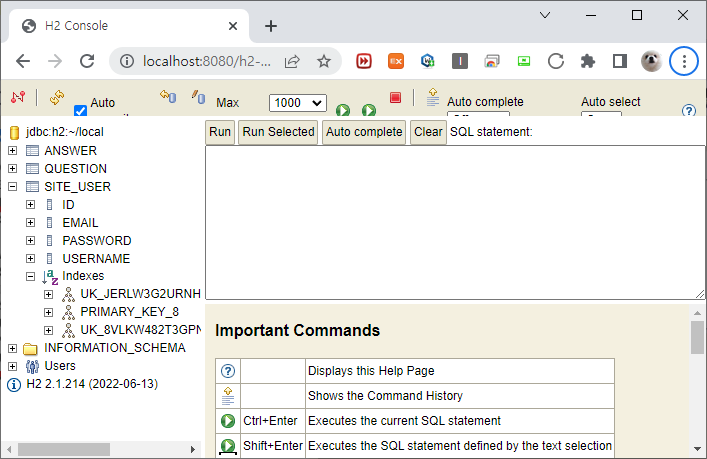Collapse the Indexes node
This screenshot has width=707, height=459.
[x=30, y=276]
